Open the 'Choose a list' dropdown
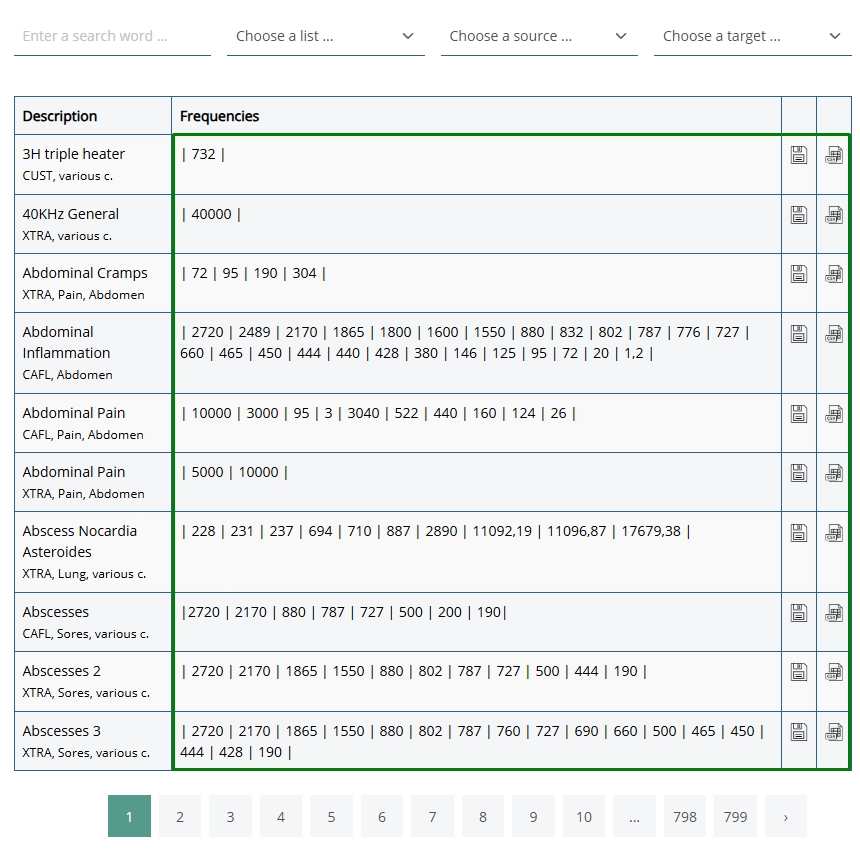860x852 pixels. pos(325,36)
